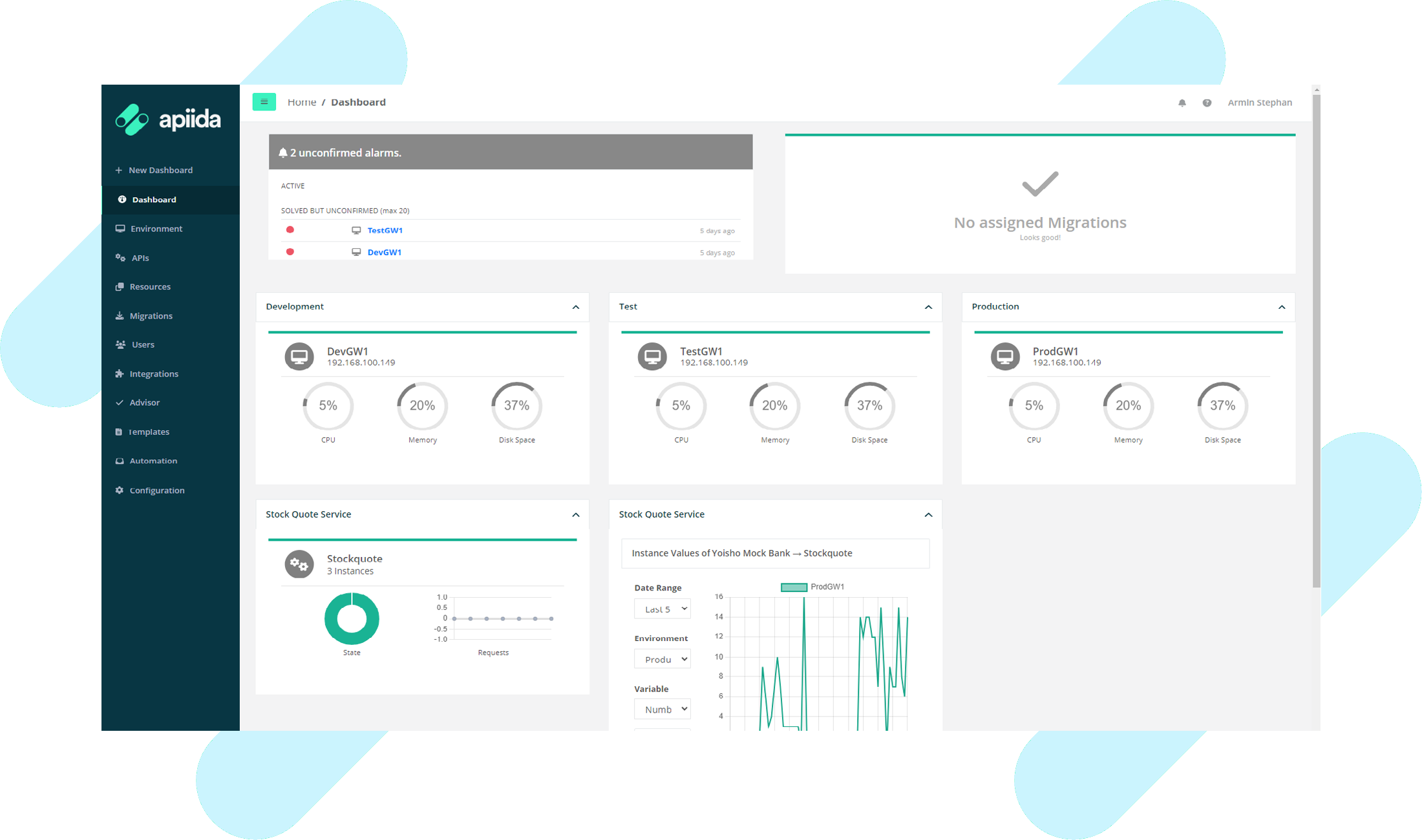The image size is (1422, 840).
Task: Go to Configuration in sidebar
Action: [x=156, y=490]
